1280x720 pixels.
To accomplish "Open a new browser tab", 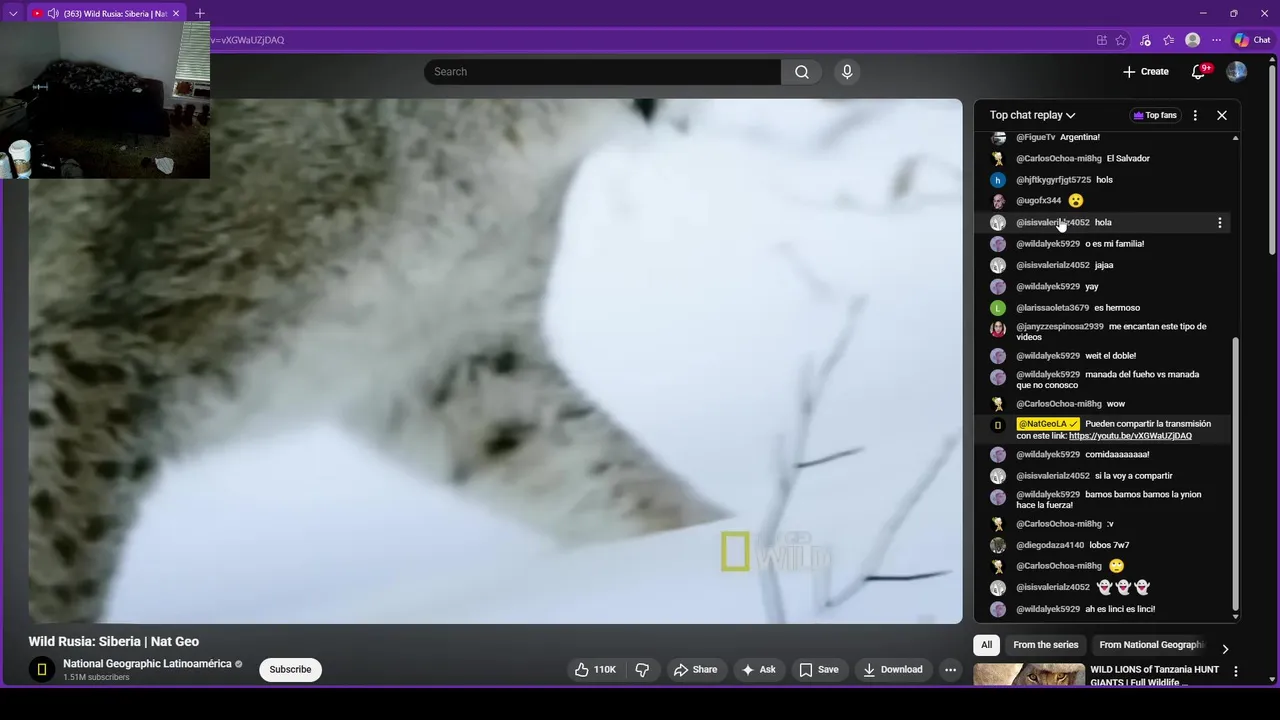I will (200, 14).
